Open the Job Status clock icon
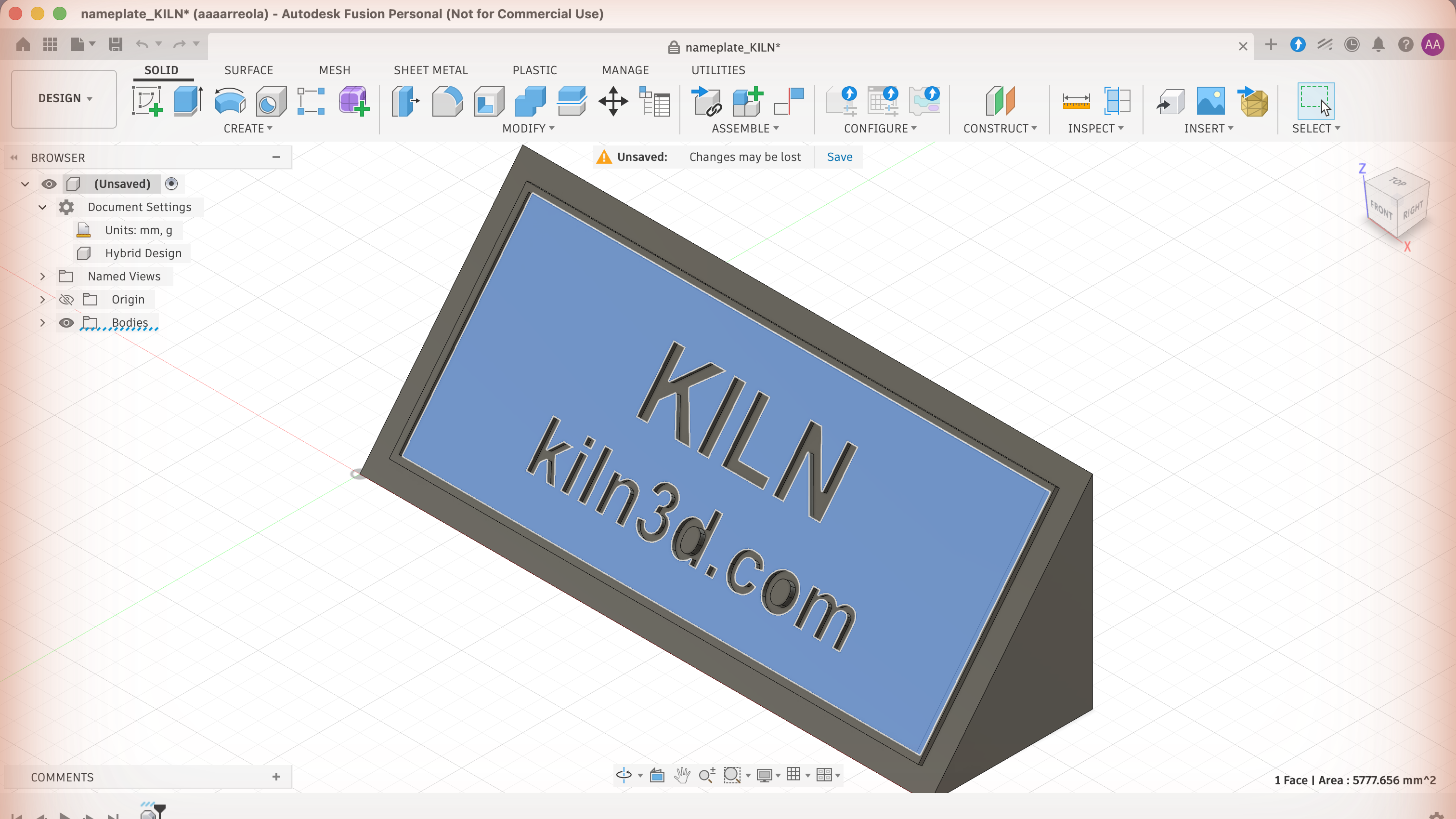The height and width of the screenshot is (819, 1456). point(1352,44)
